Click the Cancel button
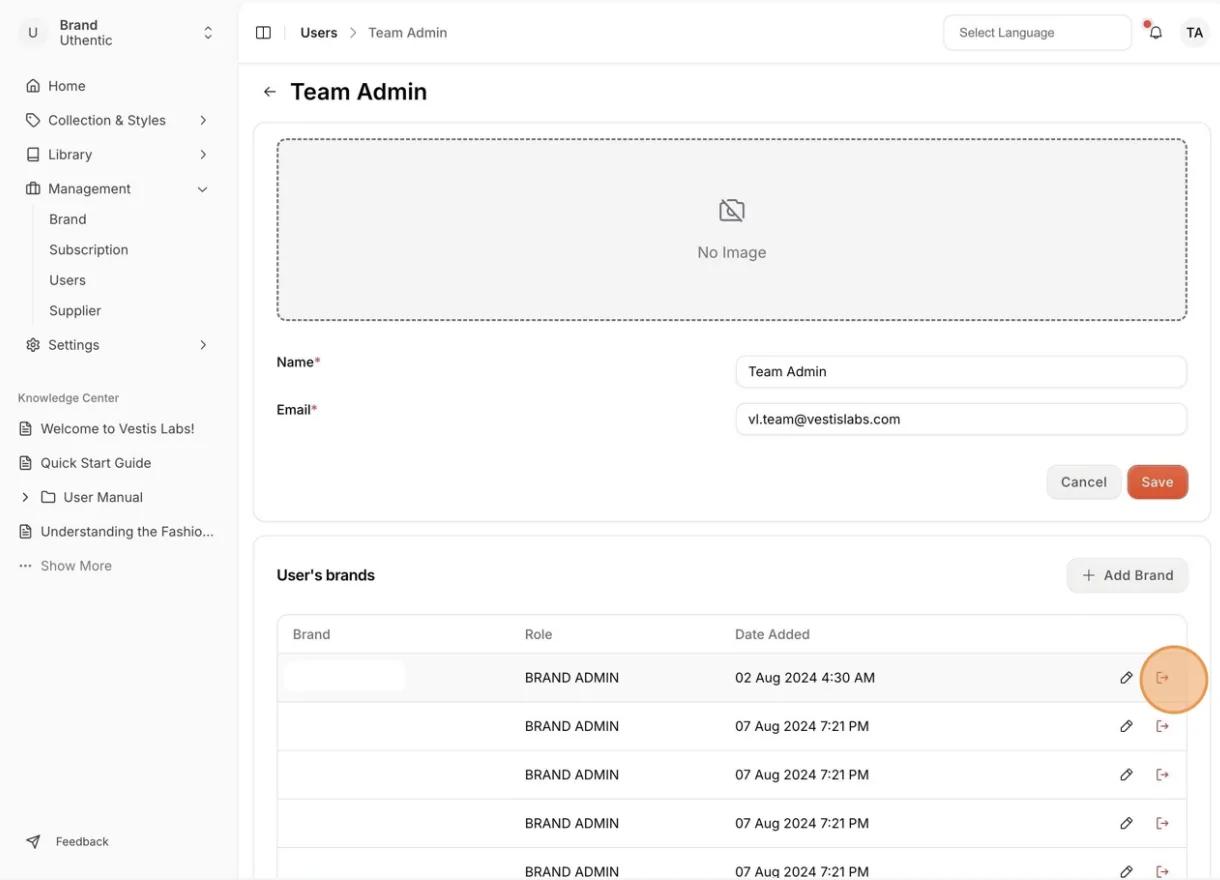1220x880 pixels. click(x=1084, y=482)
